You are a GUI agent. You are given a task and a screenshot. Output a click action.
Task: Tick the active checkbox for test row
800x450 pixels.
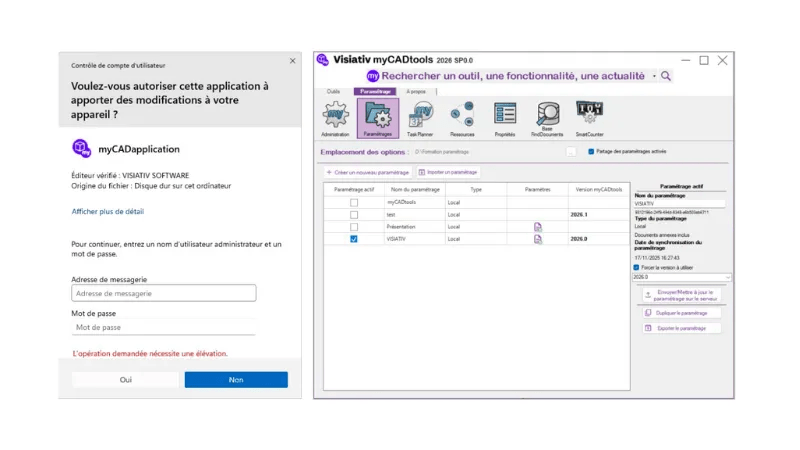[x=354, y=215]
